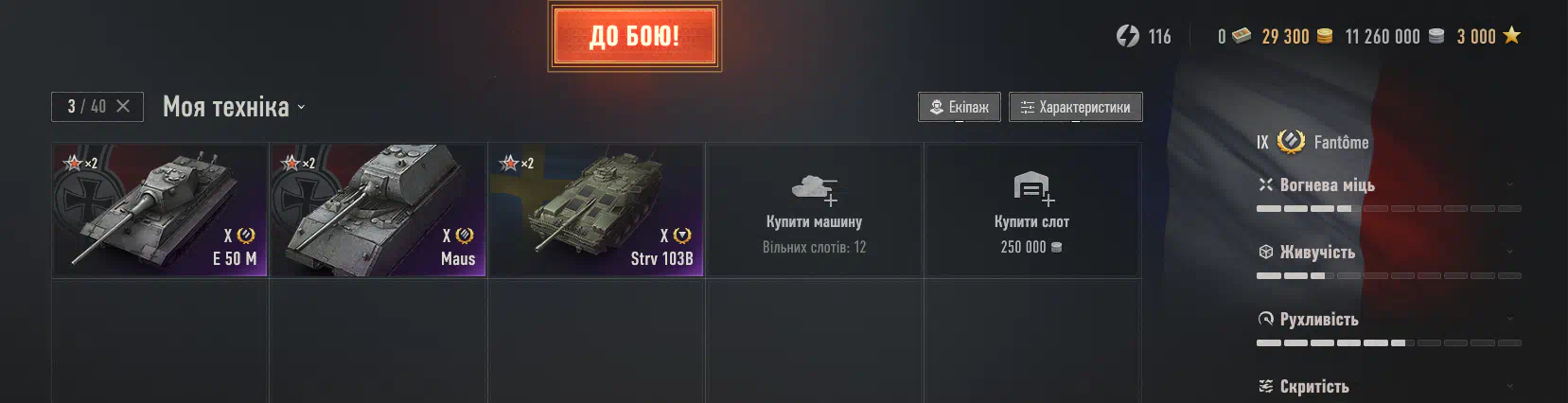Select the Maus tank card
The height and width of the screenshot is (403, 1568).
click(379, 210)
